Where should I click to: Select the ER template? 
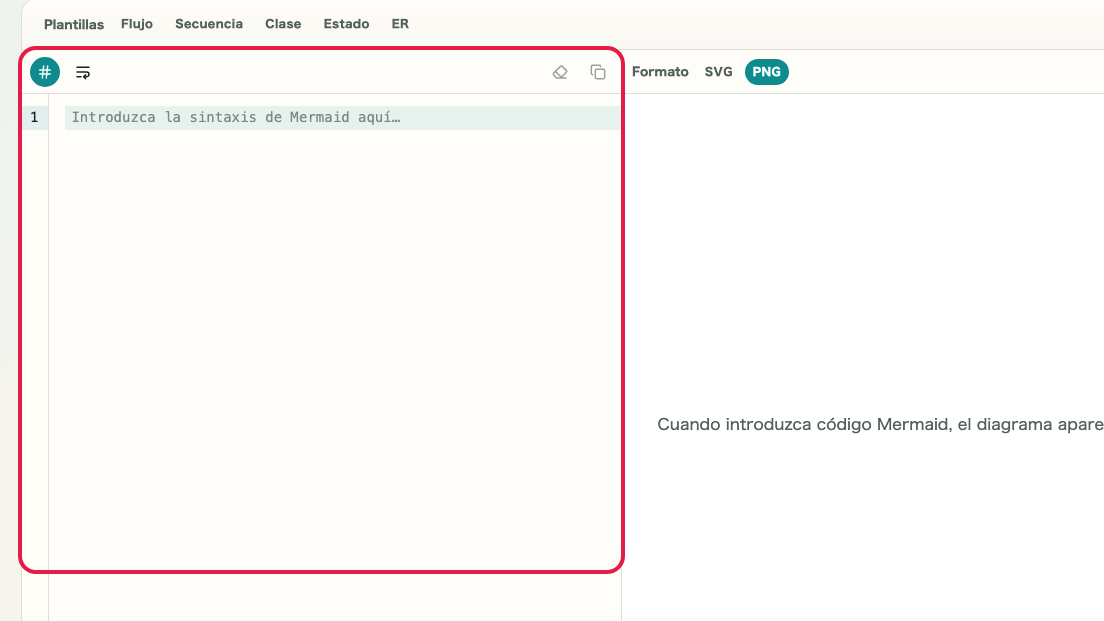click(x=400, y=23)
